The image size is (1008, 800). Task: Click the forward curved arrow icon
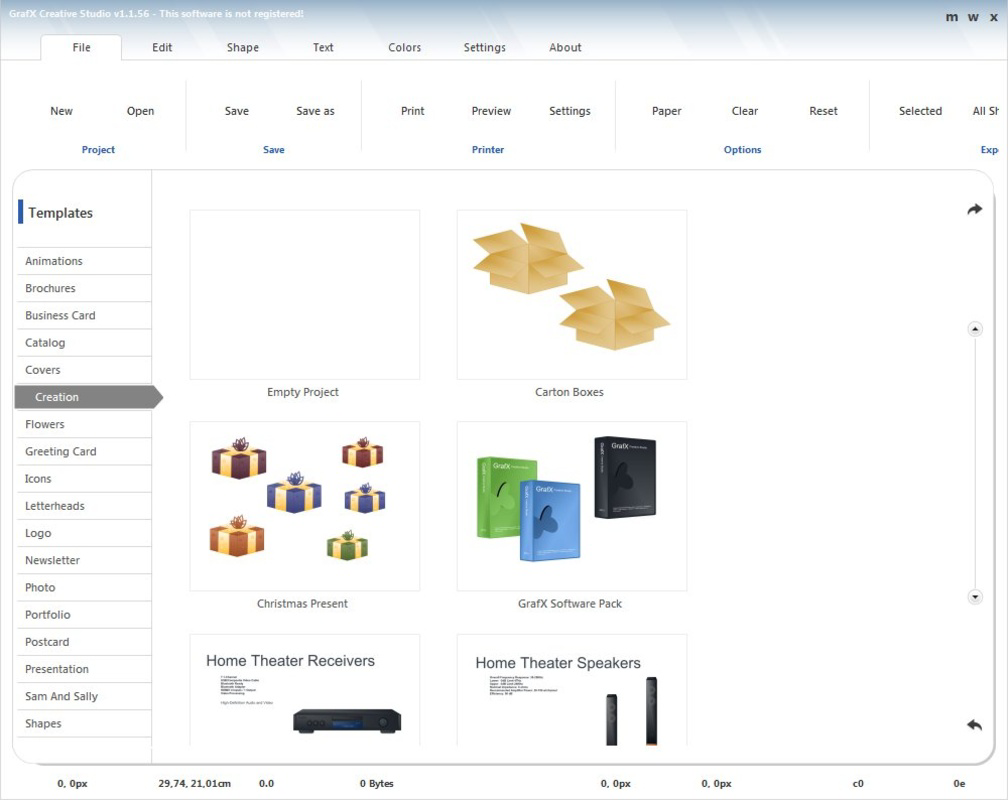point(975,209)
